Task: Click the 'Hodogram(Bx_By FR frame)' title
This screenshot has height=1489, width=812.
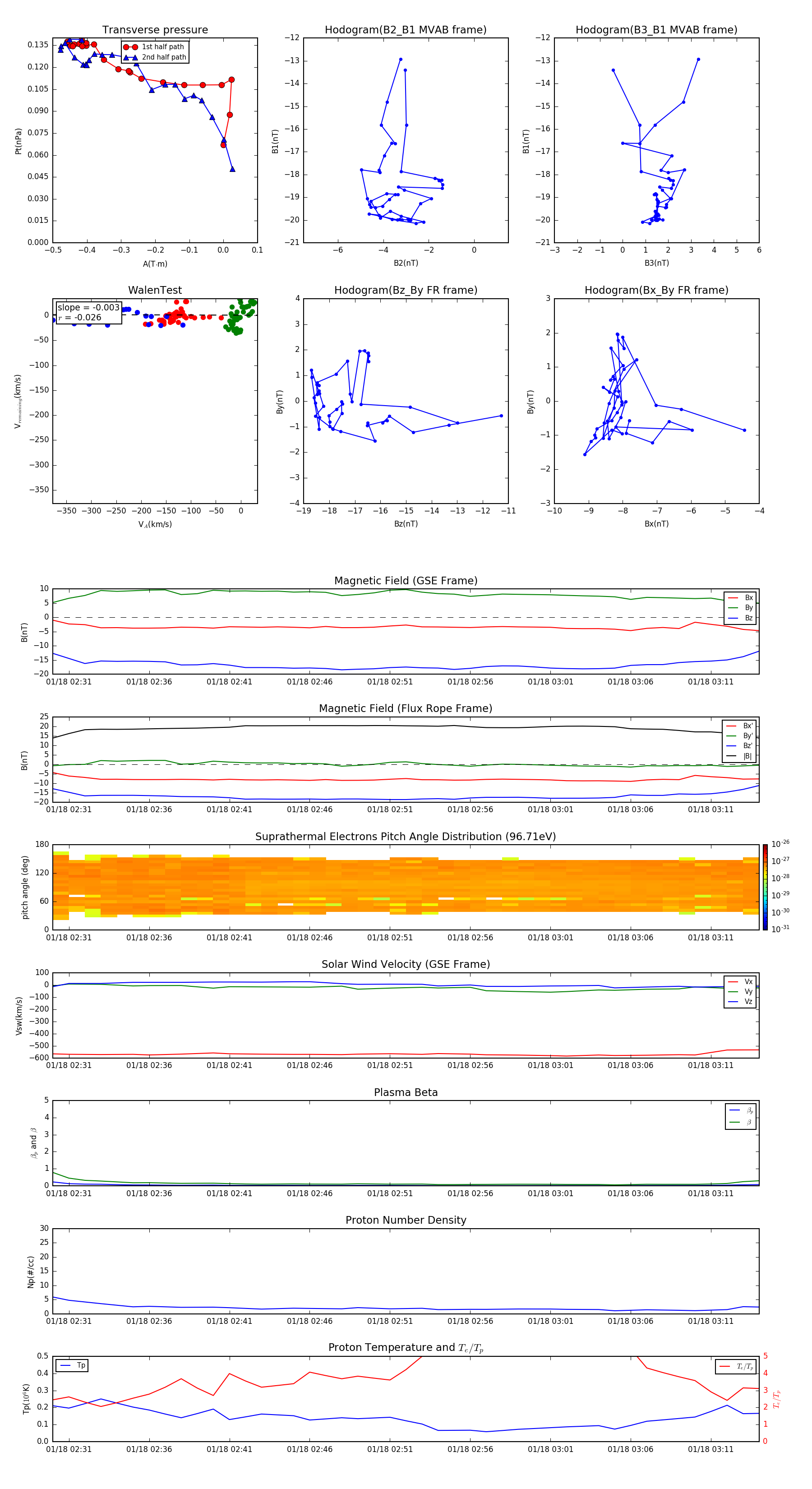Action: 656,290
